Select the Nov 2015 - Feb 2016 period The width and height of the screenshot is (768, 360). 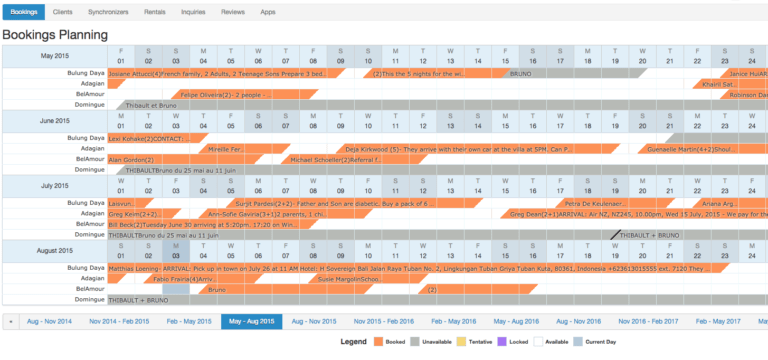coord(384,322)
